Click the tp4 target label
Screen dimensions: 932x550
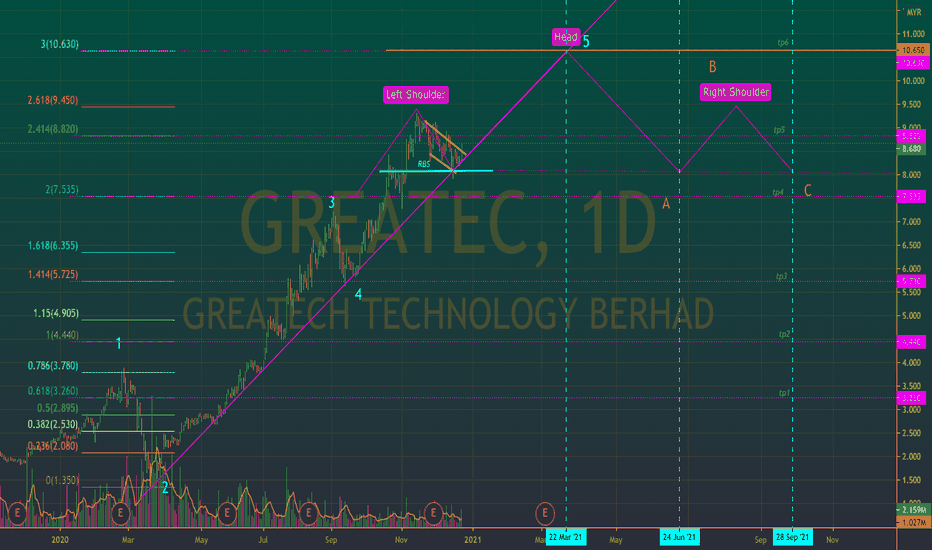point(777,192)
